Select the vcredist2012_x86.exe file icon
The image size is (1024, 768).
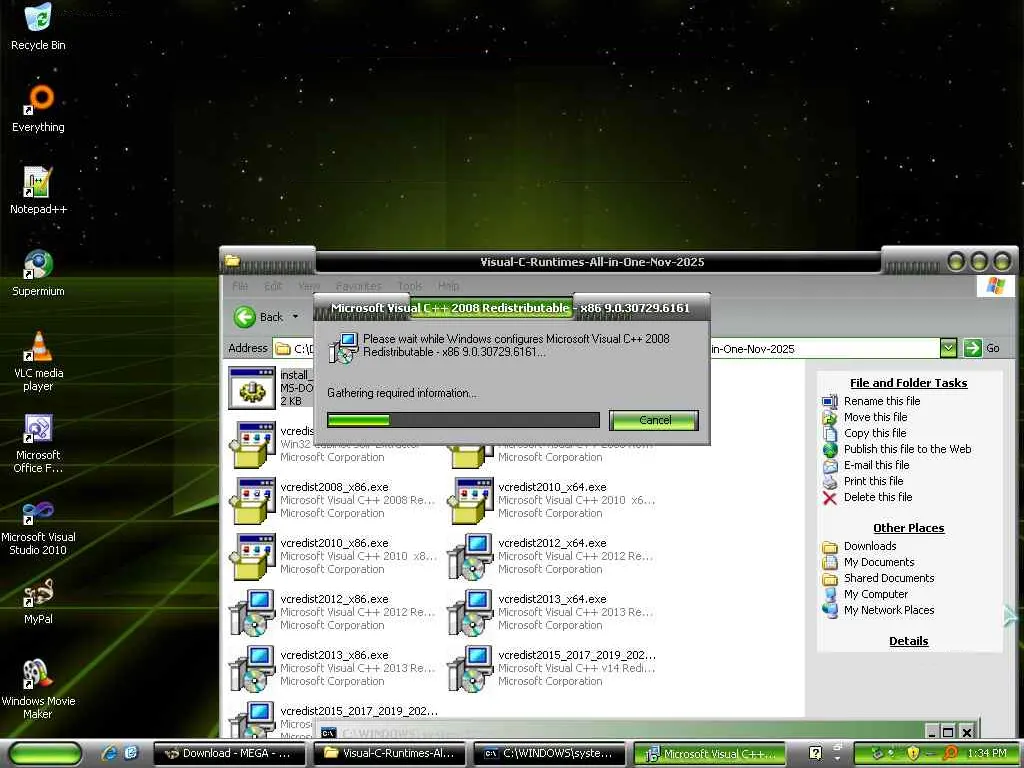(x=253, y=613)
